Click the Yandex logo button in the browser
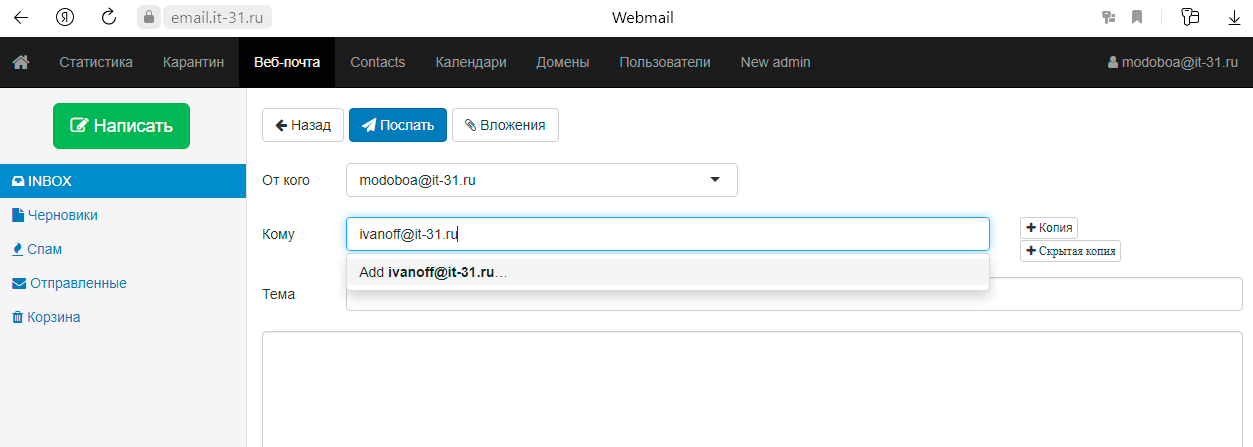 point(65,17)
